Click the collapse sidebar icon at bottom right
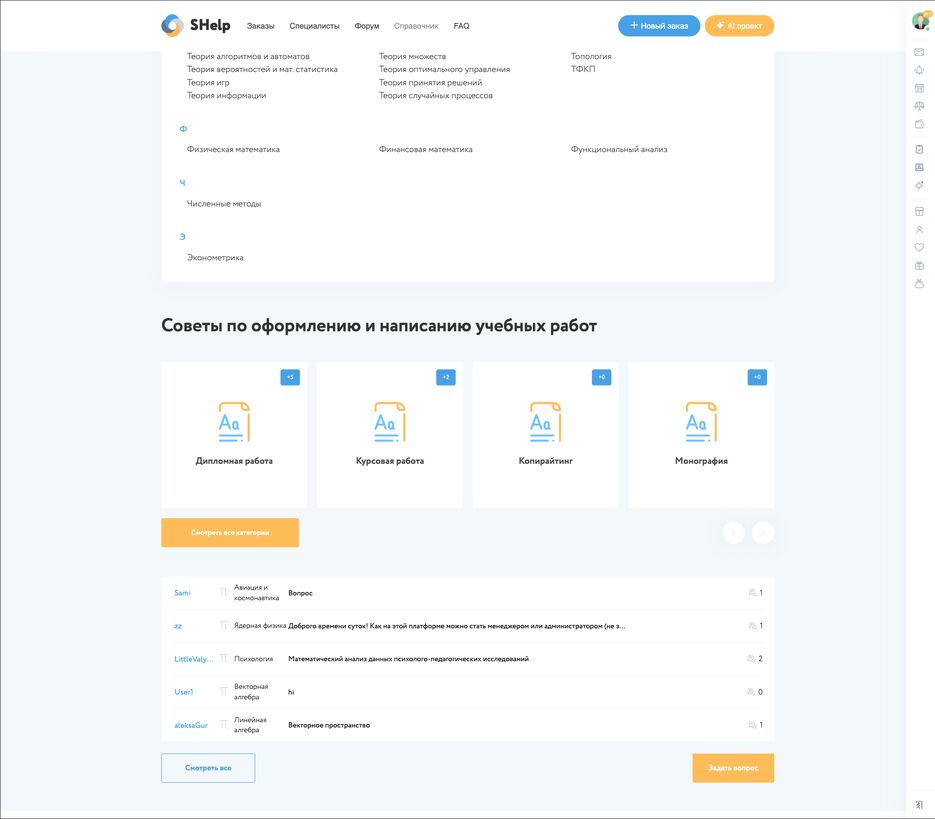The height and width of the screenshot is (819, 935). 919,805
